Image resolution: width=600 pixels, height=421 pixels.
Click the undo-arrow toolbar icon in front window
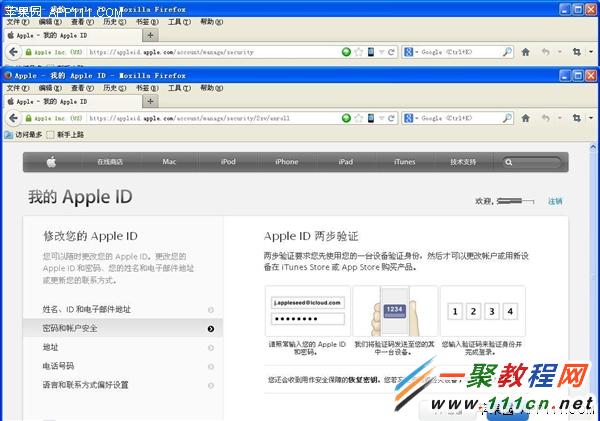point(546,118)
